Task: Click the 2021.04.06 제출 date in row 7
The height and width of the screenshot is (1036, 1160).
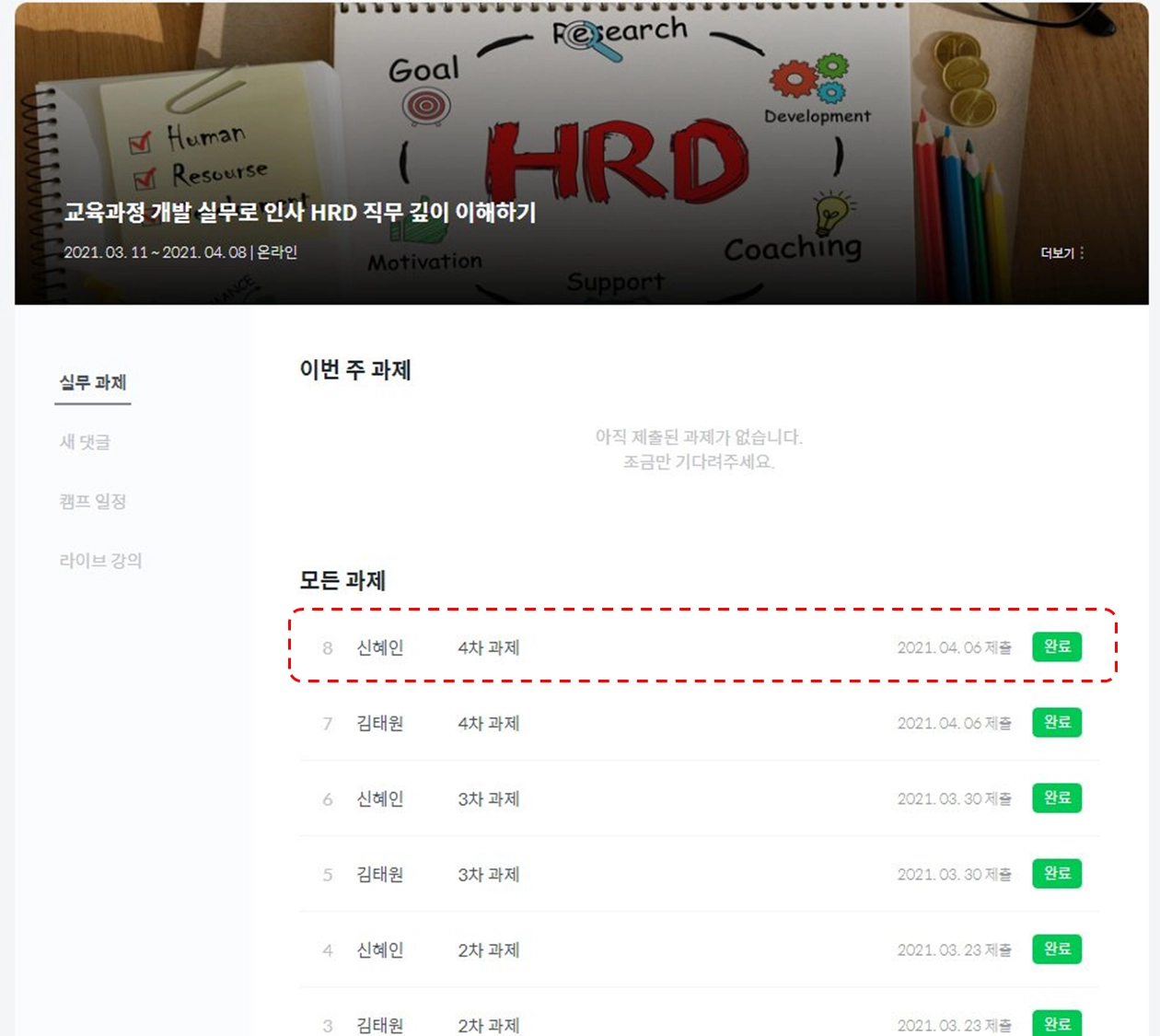Action: pyautogui.click(x=955, y=724)
